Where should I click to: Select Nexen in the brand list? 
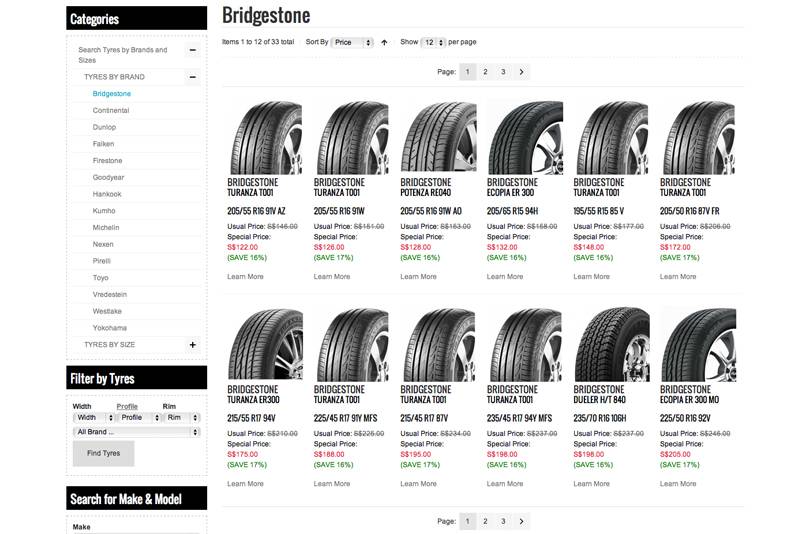(x=103, y=245)
